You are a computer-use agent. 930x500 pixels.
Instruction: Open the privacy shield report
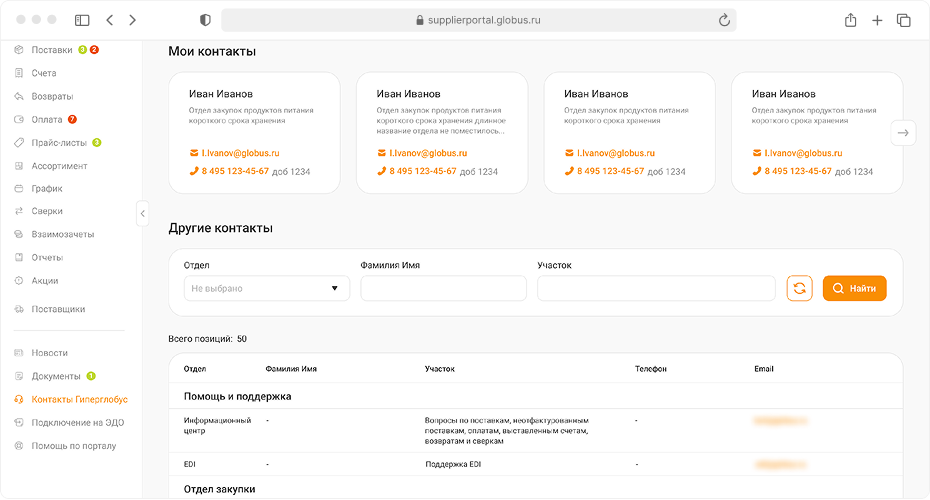click(x=205, y=20)
